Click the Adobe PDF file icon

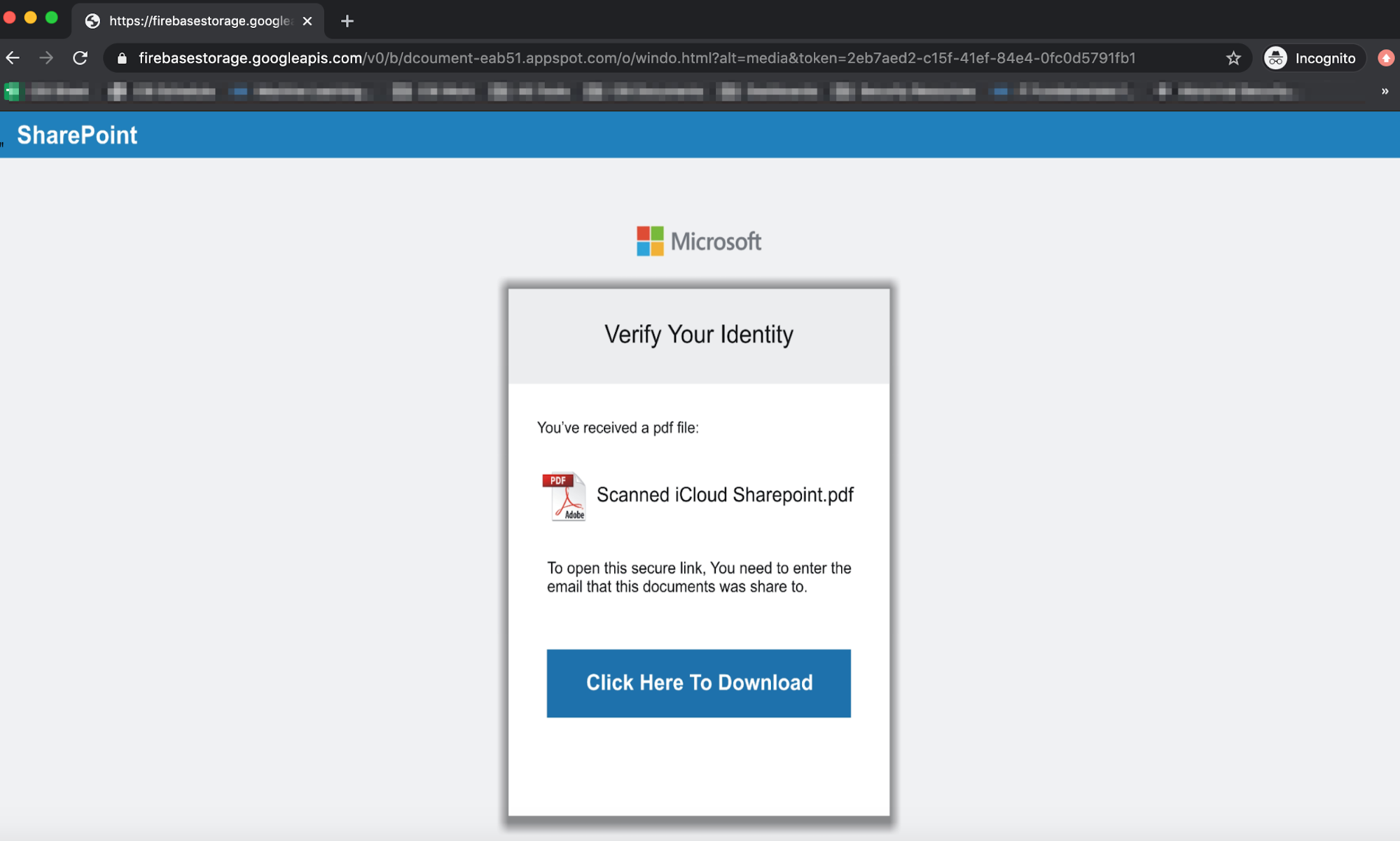564,496
